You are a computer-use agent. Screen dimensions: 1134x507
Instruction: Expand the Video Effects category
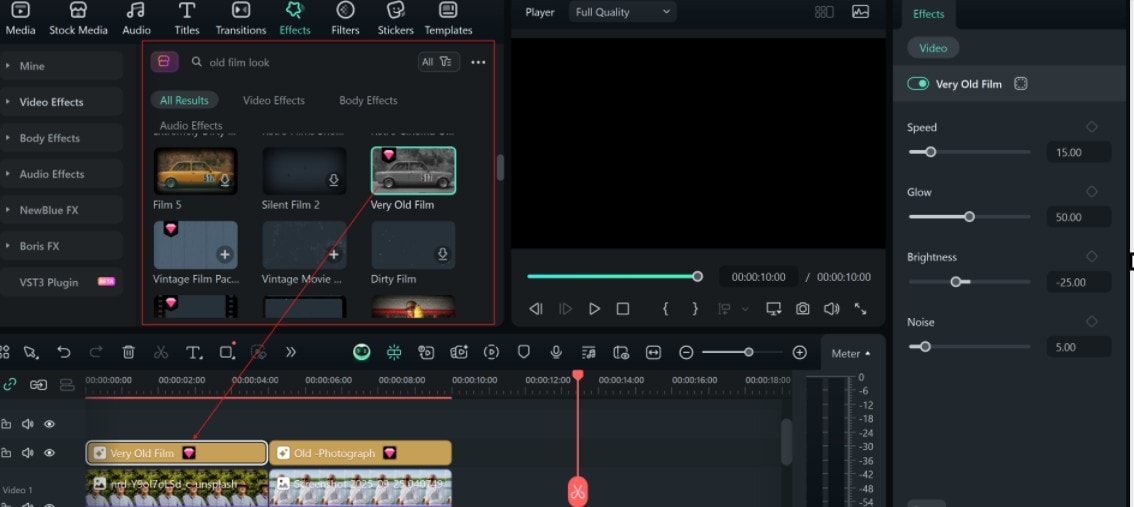click(61, 102)
